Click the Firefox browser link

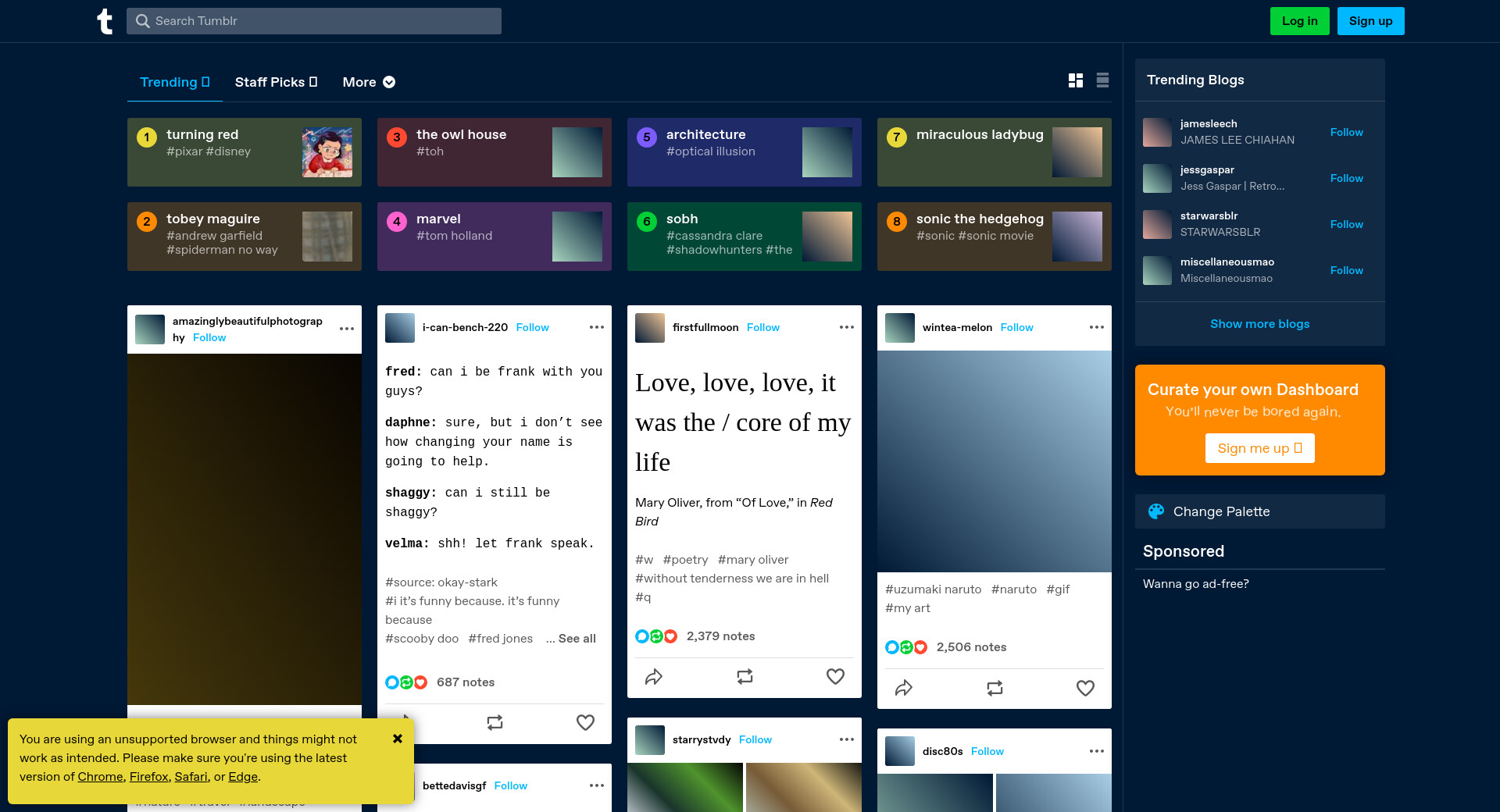tap(149, 777)
